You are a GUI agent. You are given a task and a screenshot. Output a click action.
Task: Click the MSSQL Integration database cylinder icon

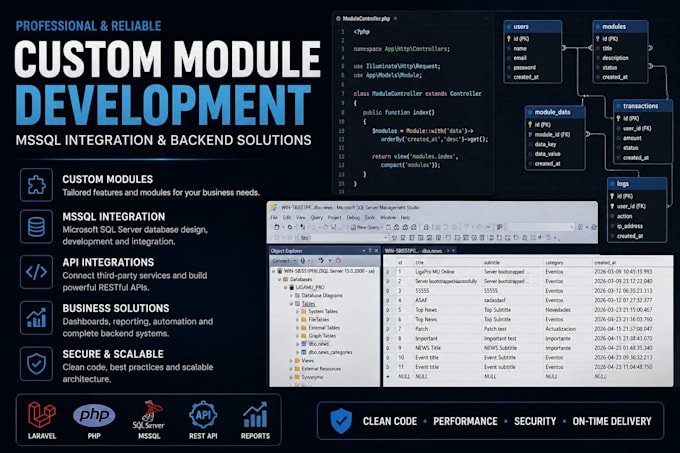[x=36, y=227]
